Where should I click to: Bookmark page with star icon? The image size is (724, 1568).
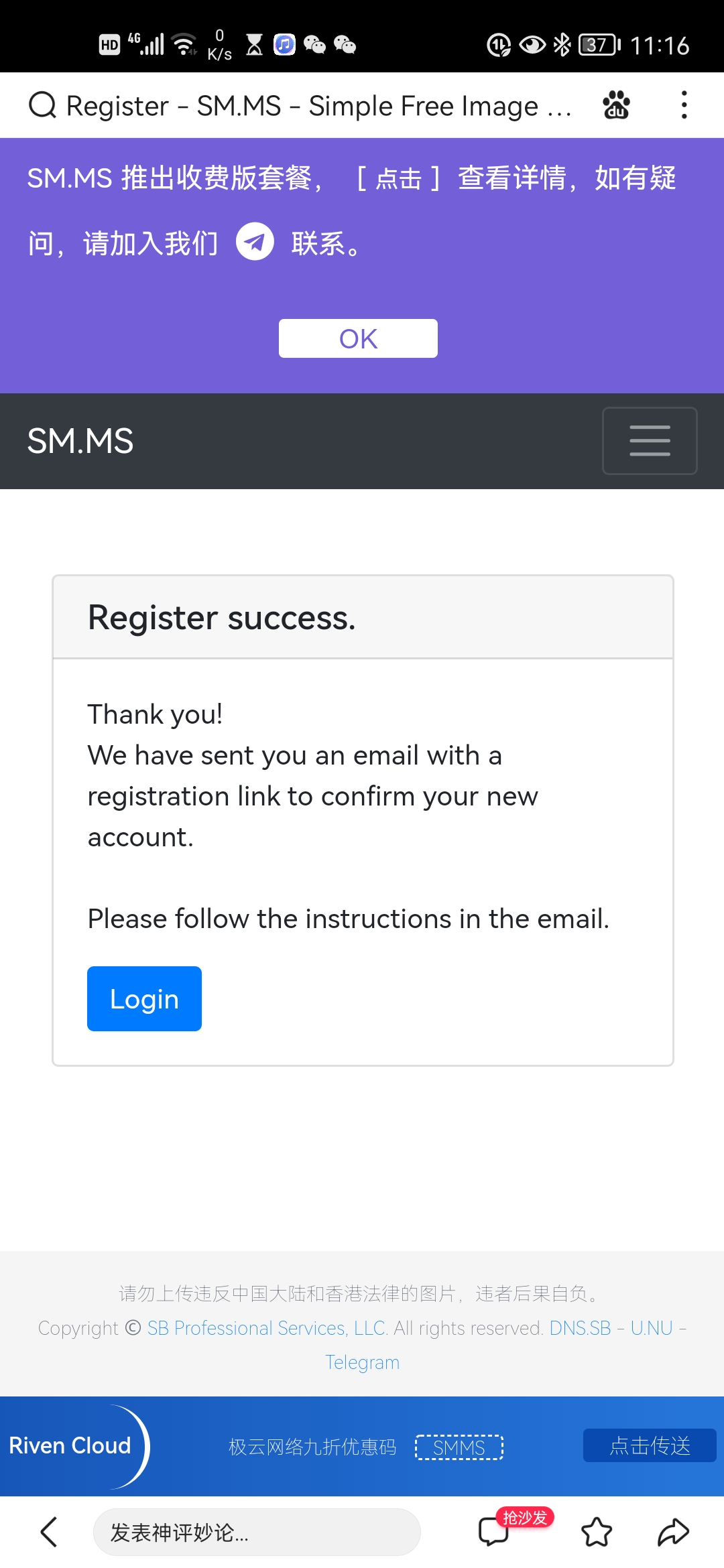(597, 1532)
